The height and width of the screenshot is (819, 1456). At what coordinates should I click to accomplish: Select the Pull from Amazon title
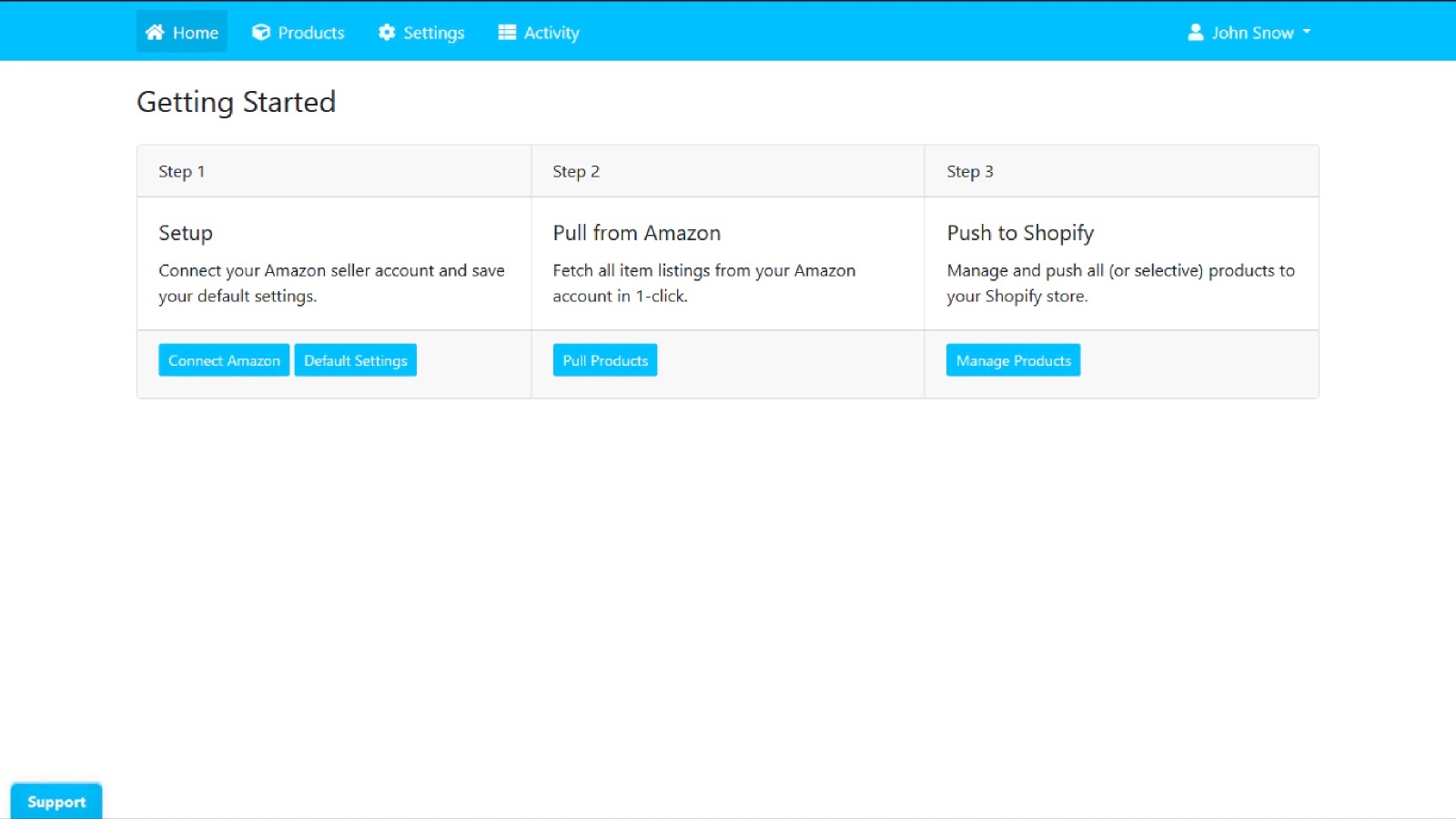pos(636,233)
